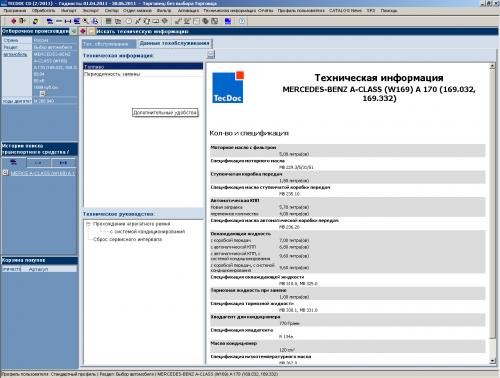This screenshot has width=500, height=378.
Task: Click the green arrow icon beside search header
Action: tap(74, 31)
